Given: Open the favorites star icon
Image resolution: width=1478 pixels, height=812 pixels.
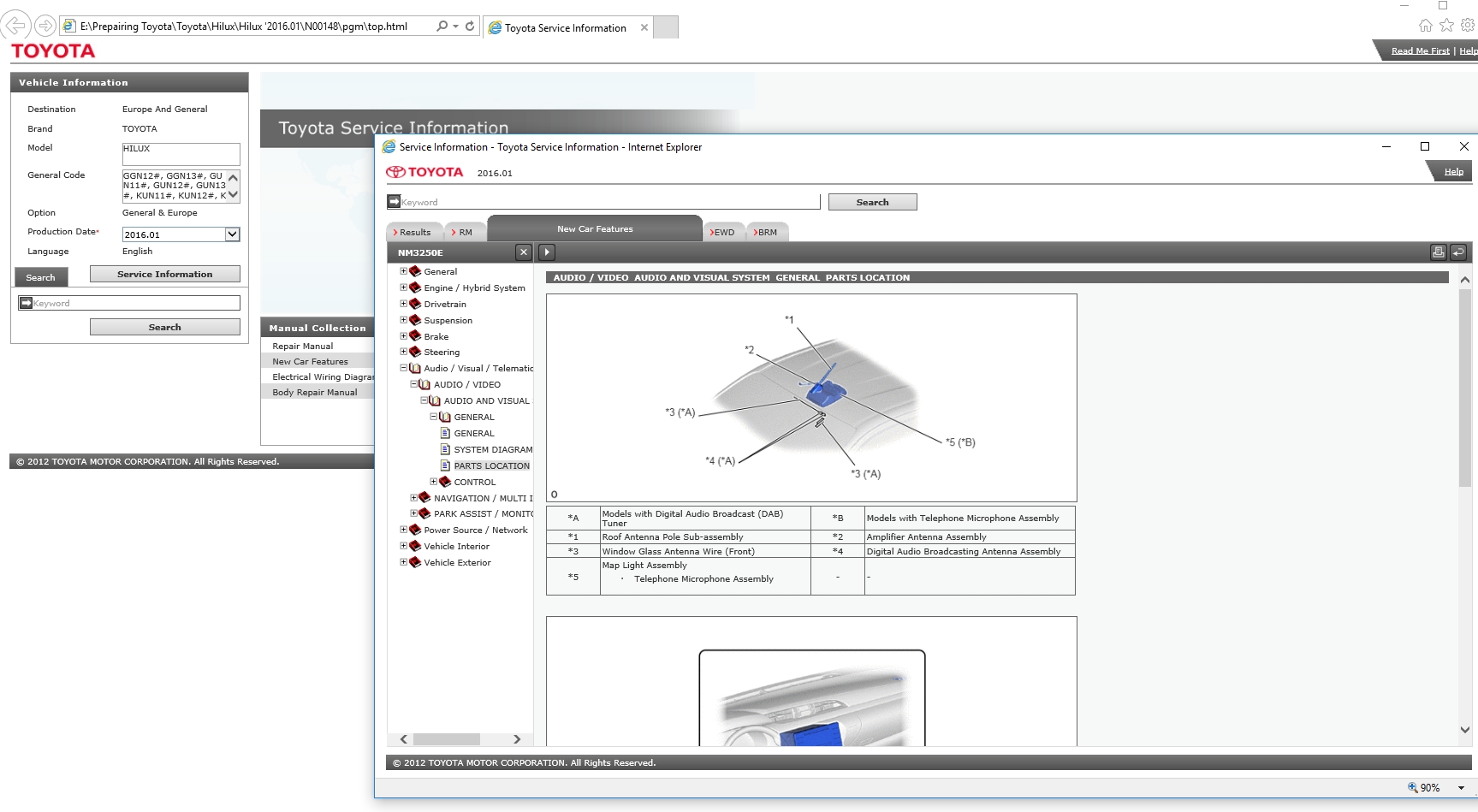Looking at the screenshot, I should 1446,26.
